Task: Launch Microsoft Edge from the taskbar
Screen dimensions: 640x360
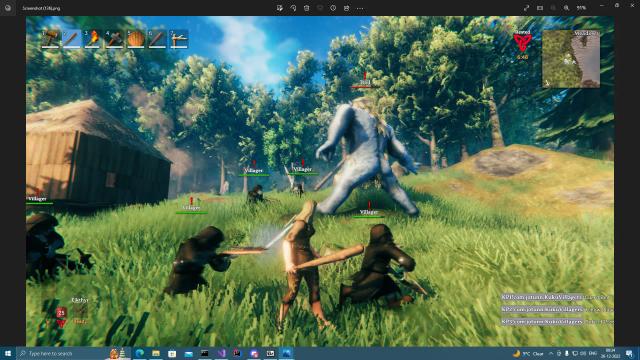Action: point(140,353)
